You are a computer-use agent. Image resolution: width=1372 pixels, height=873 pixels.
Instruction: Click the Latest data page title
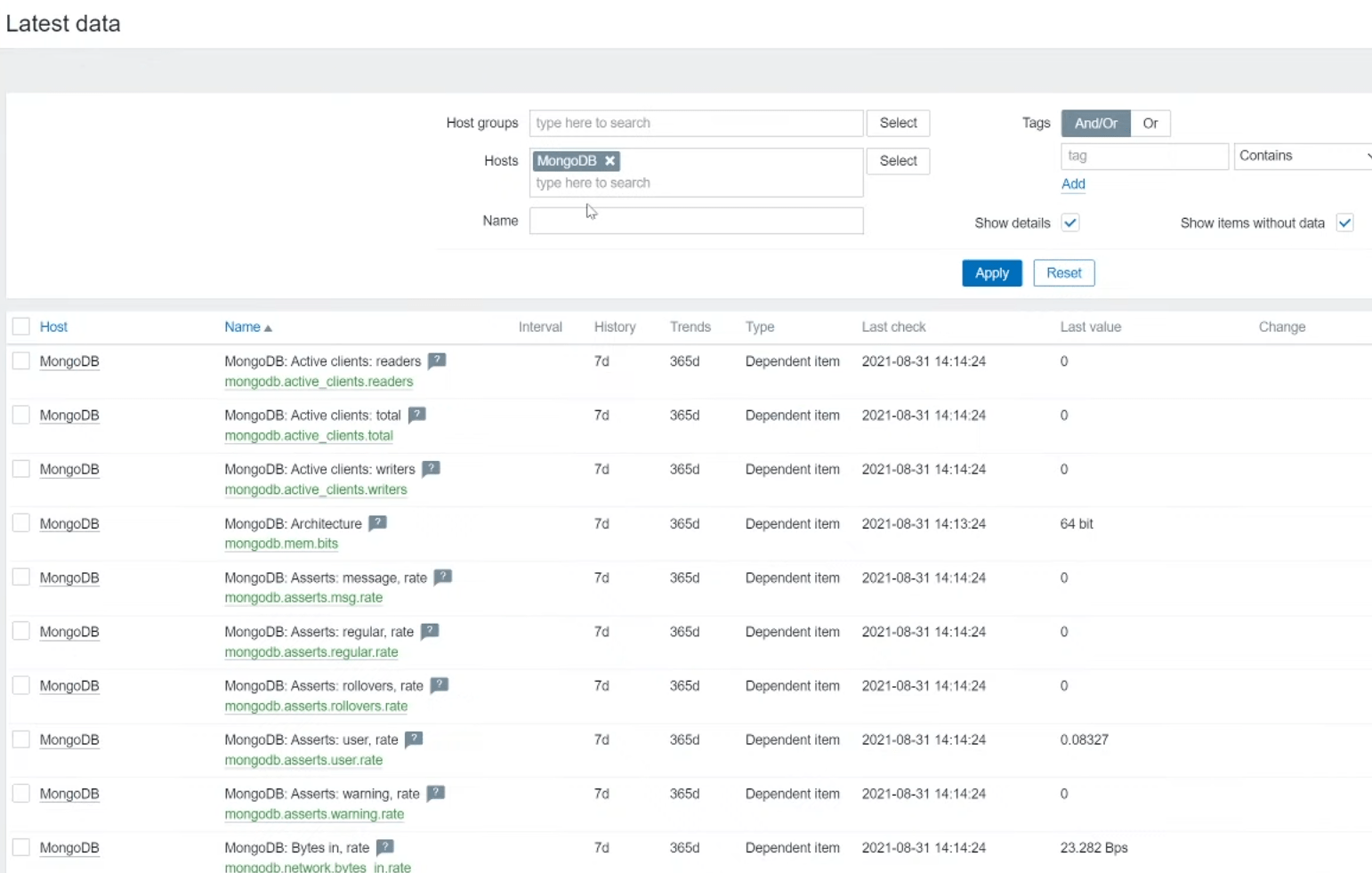63,24
